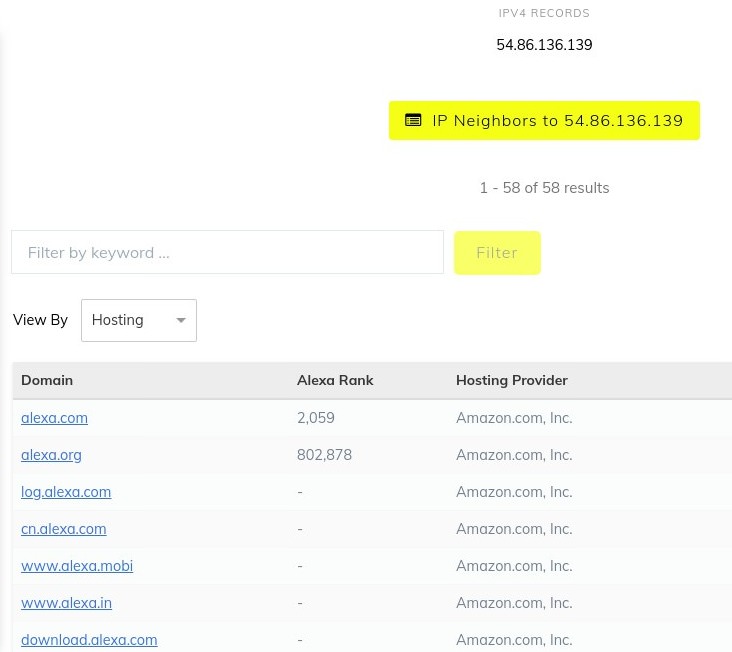Open the alexa.com domain link
Image resolution: width=732 pixels, height=652 pixels.
pos(54,418)
